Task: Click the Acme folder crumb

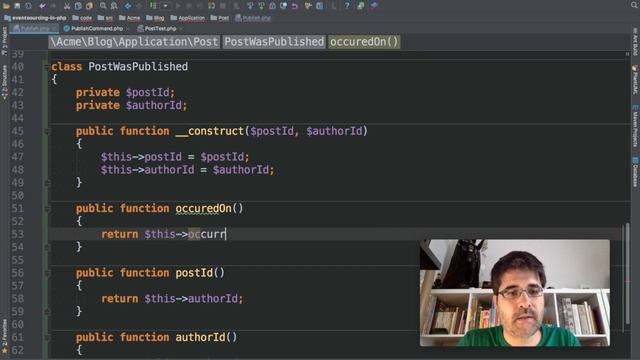Action: [129, 18]
